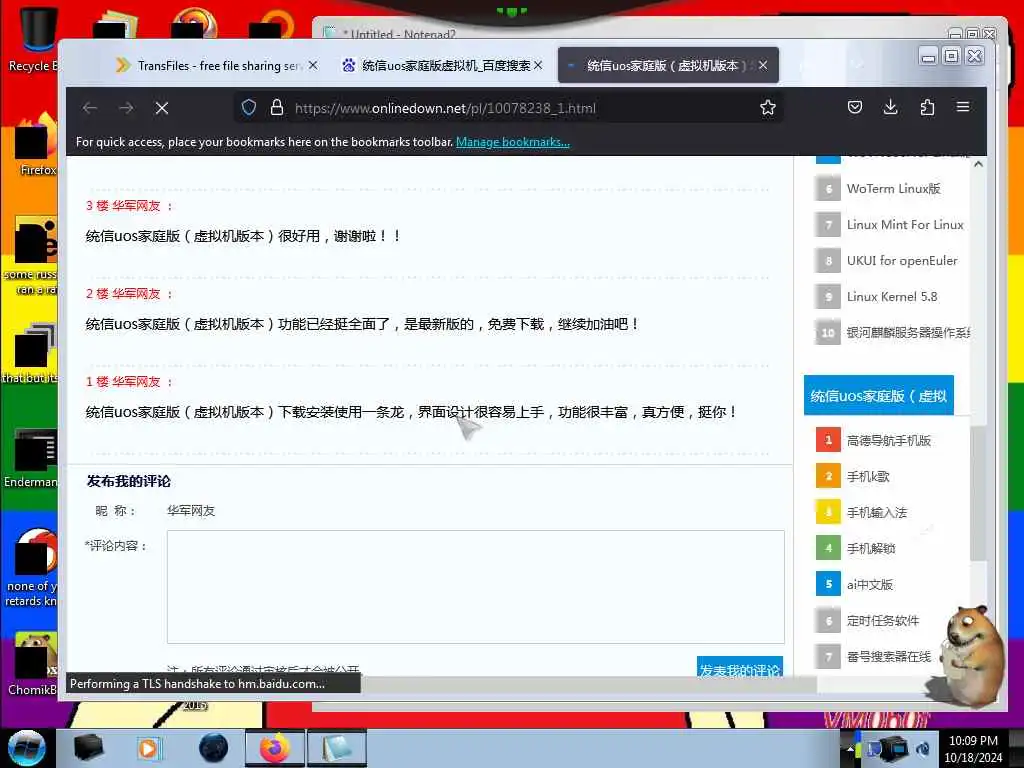Click the taskbar clock 10:09 PM

tap(973, 741)
